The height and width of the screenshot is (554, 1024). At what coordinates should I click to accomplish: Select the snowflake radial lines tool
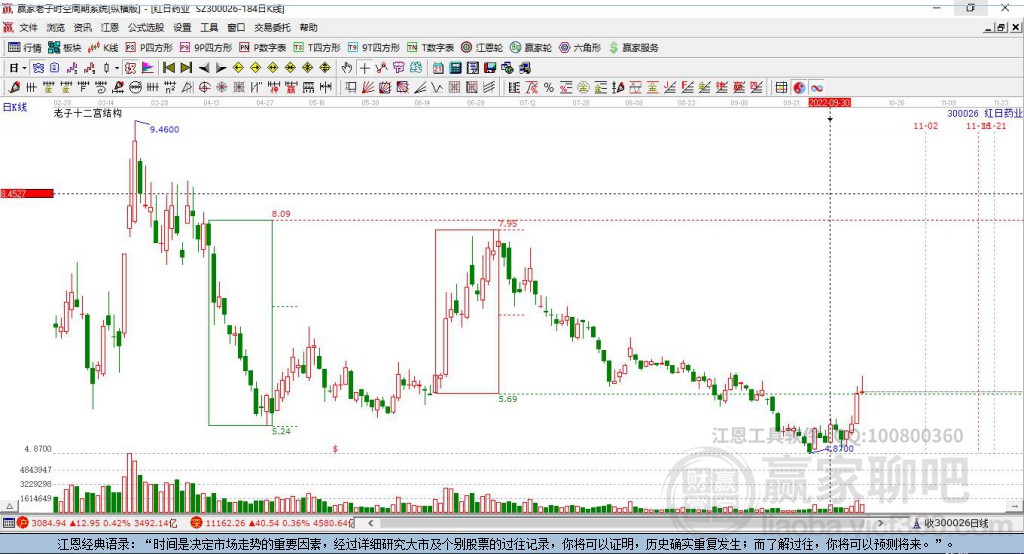click(x=221, y=88)
